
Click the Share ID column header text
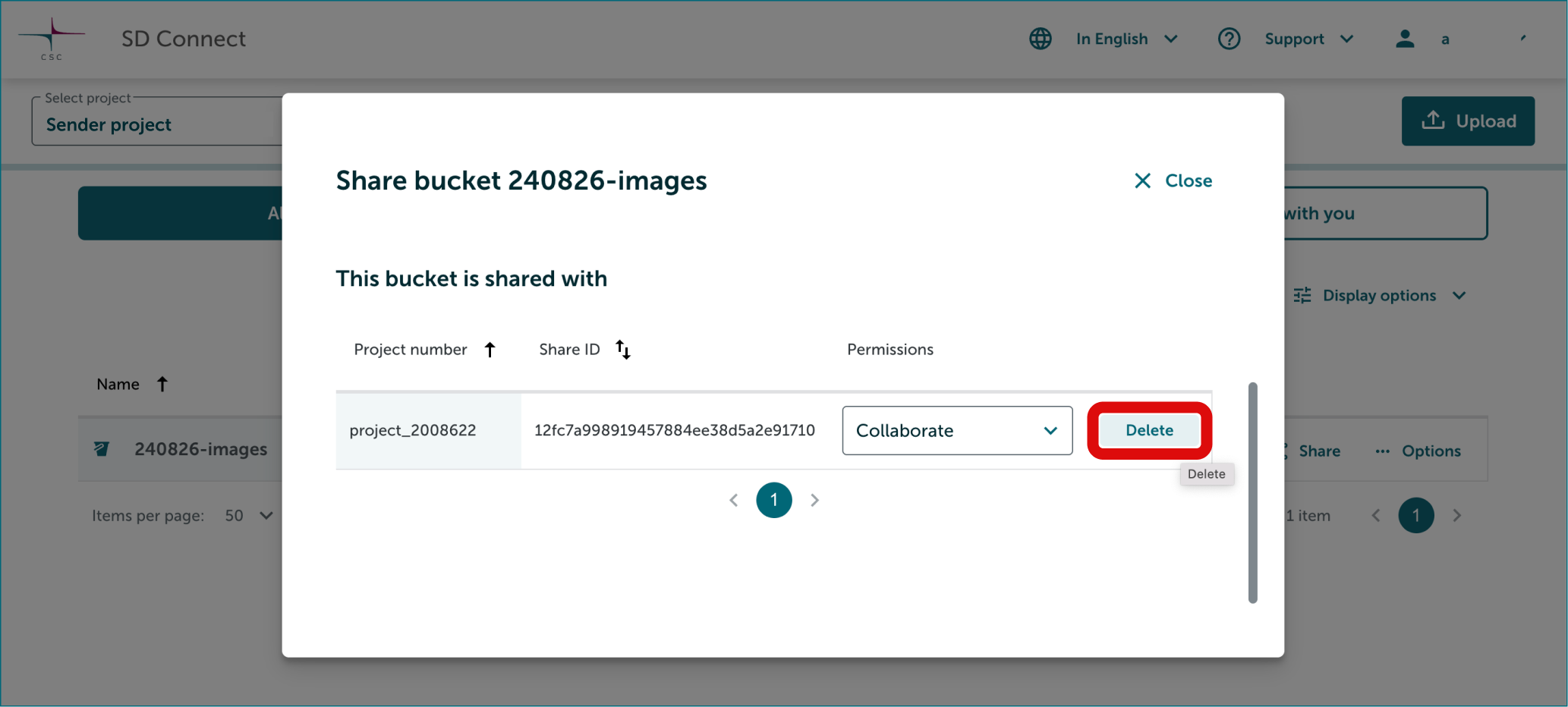[569, 350]
